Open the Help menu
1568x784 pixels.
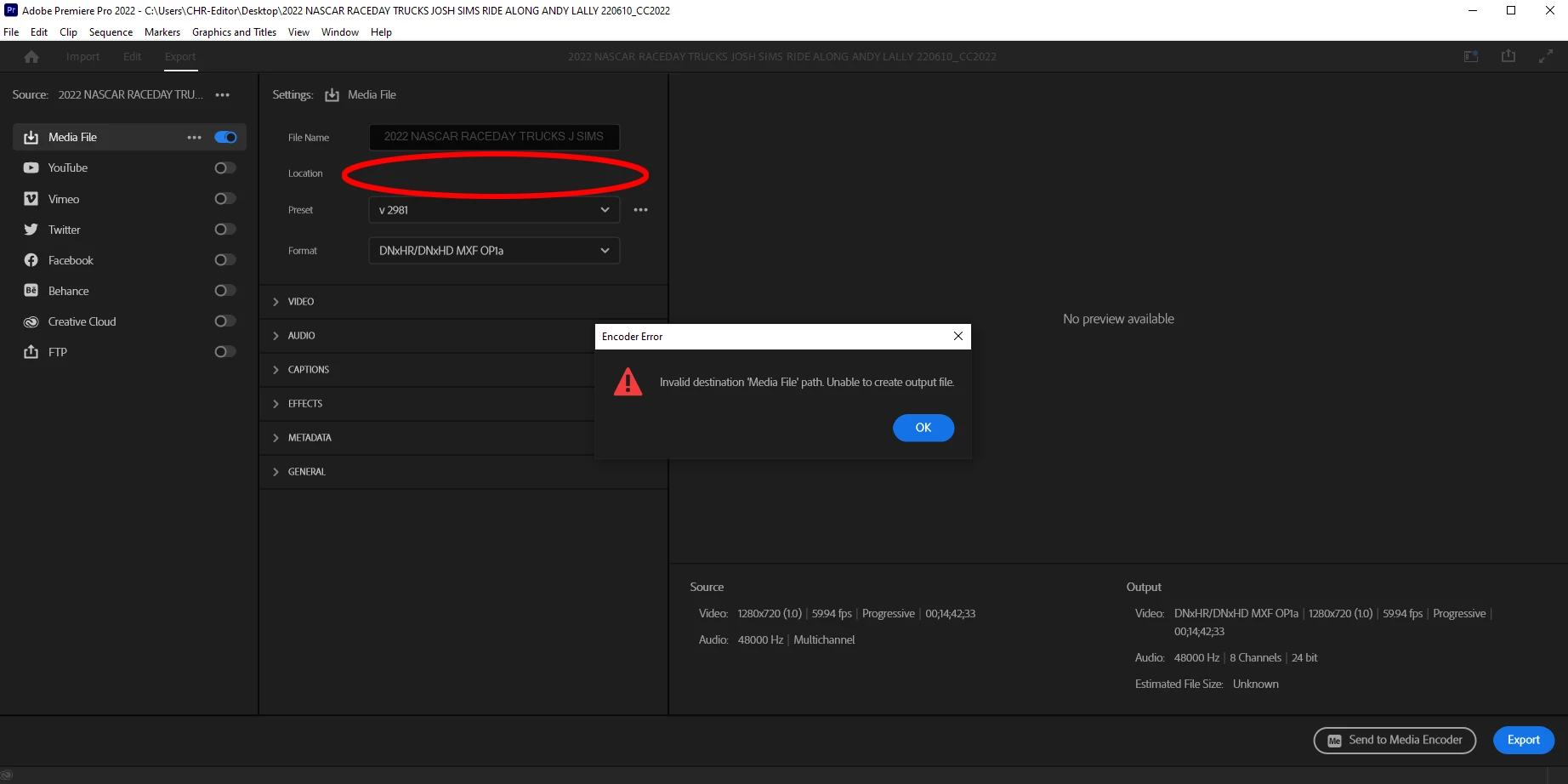[381, 32]
